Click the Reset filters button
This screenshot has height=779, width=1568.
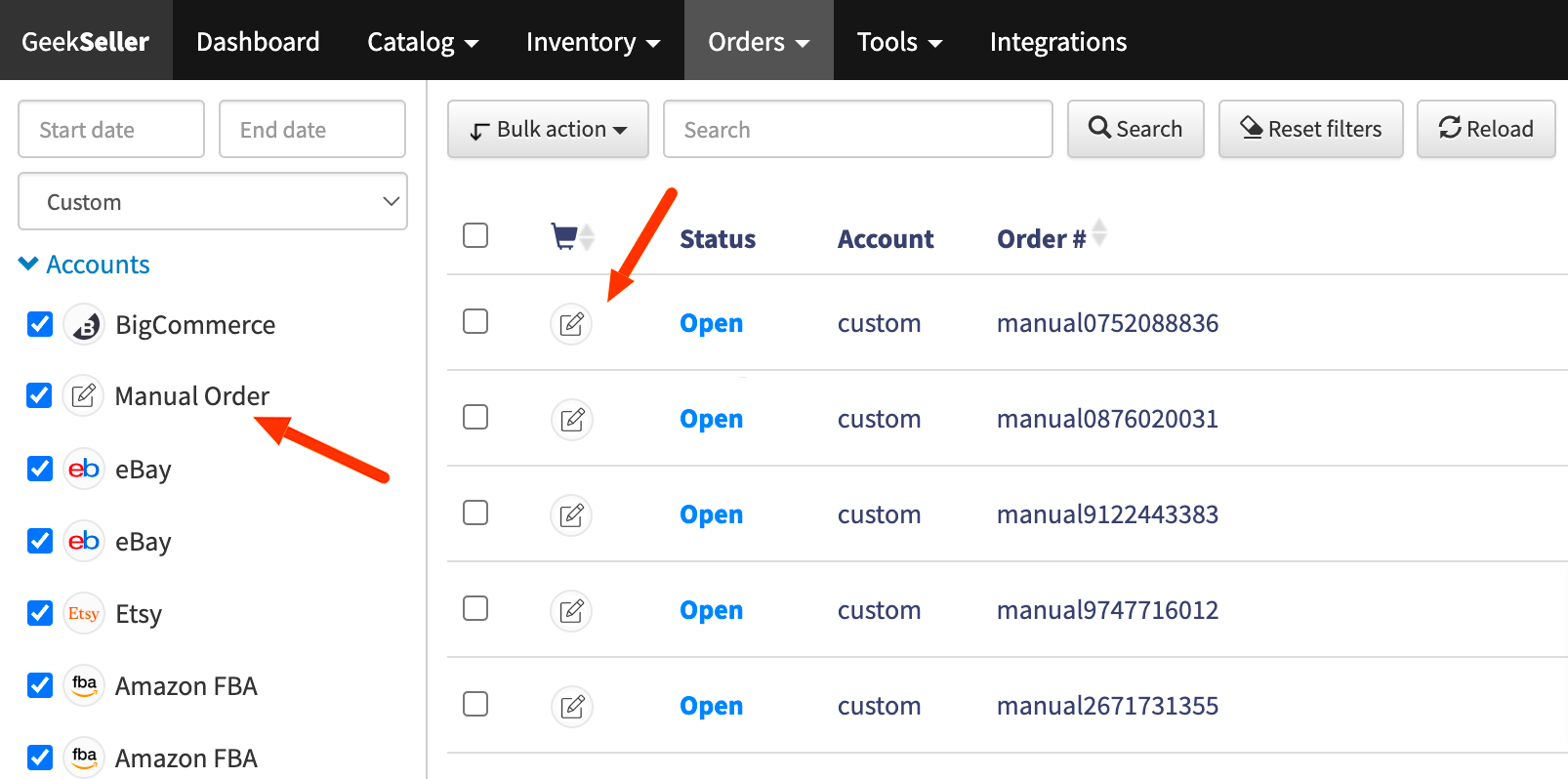[1311, 129]
